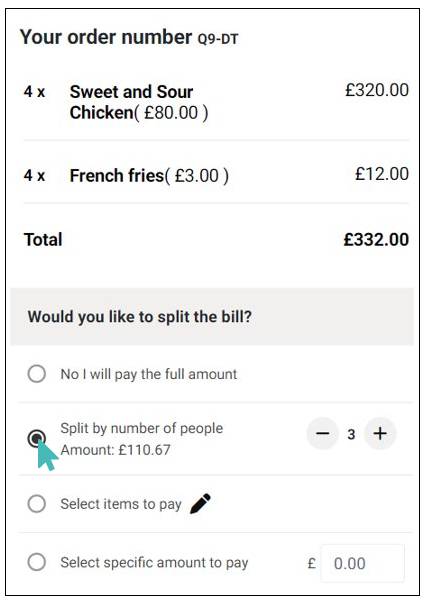Click the 'Select items to pay' label text
Image resolution: width=424 pixels, height=601 pixels.
click(121, 504)
